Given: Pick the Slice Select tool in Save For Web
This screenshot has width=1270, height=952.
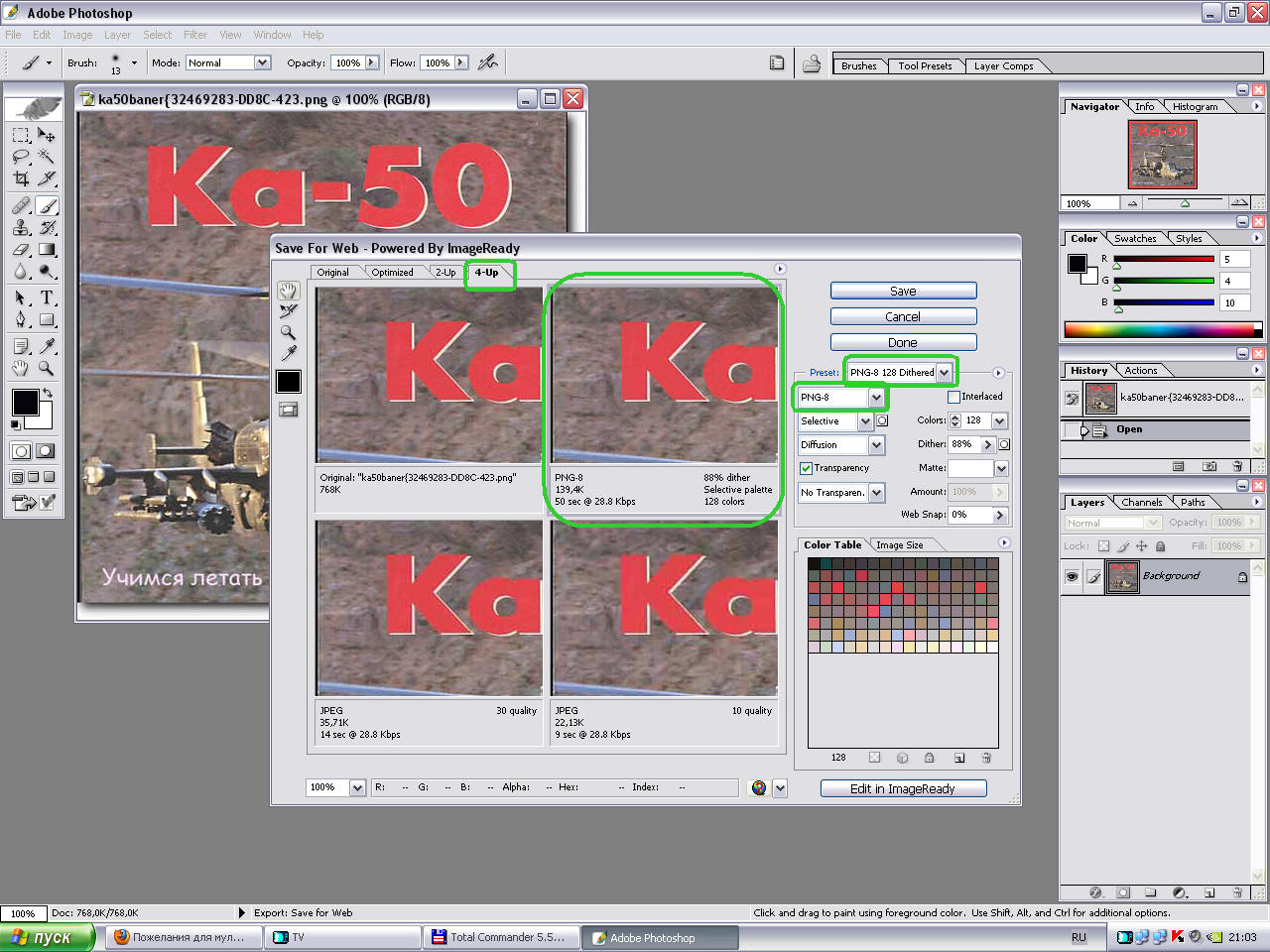Looking at the screenshot, I should 288,311.
